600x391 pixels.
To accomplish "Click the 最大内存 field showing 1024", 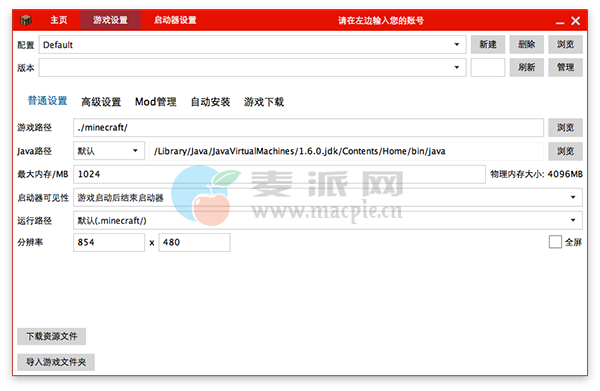I will [279, 174].
